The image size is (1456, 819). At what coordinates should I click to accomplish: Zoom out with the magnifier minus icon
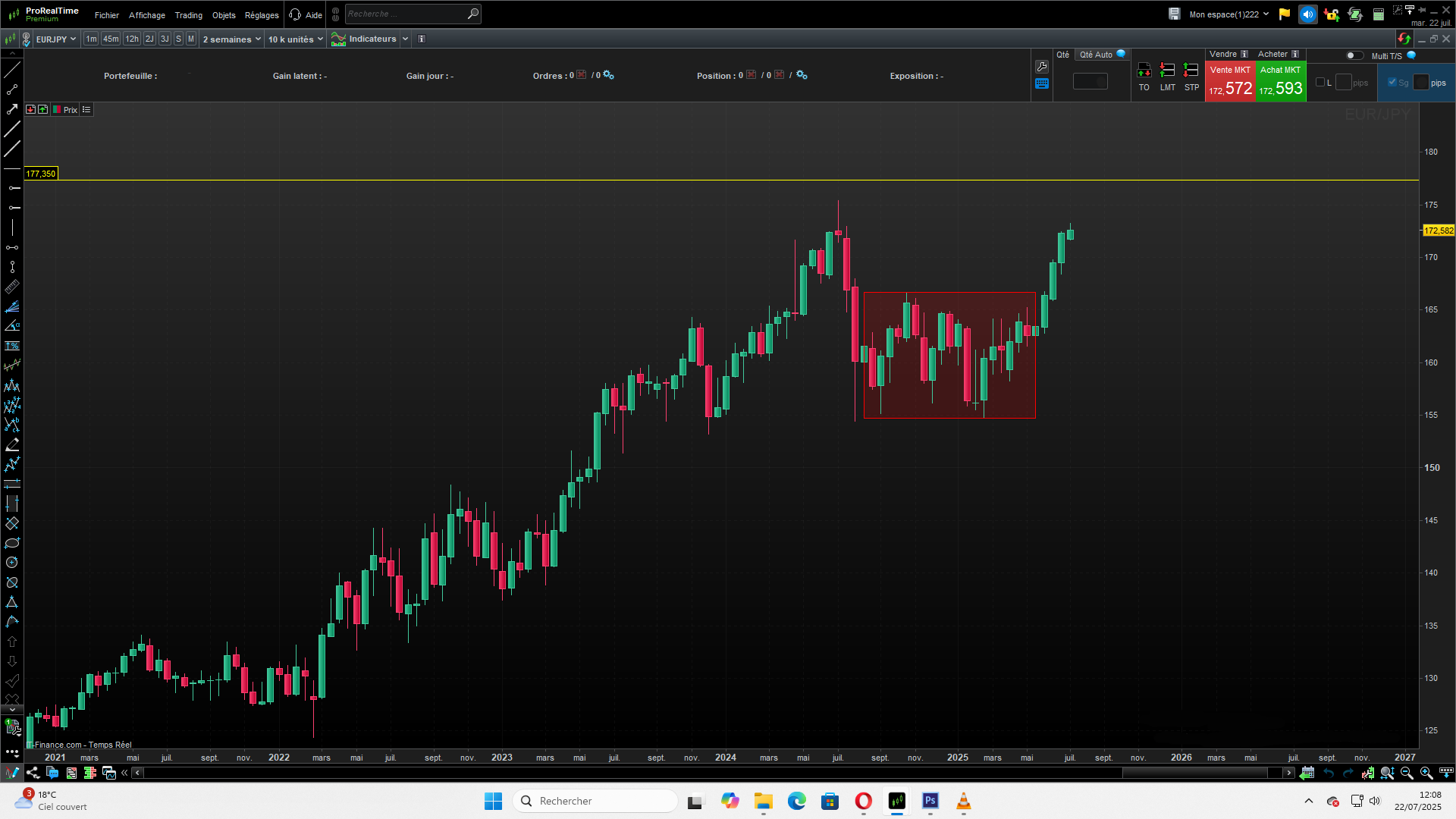tap(1407, 773)
